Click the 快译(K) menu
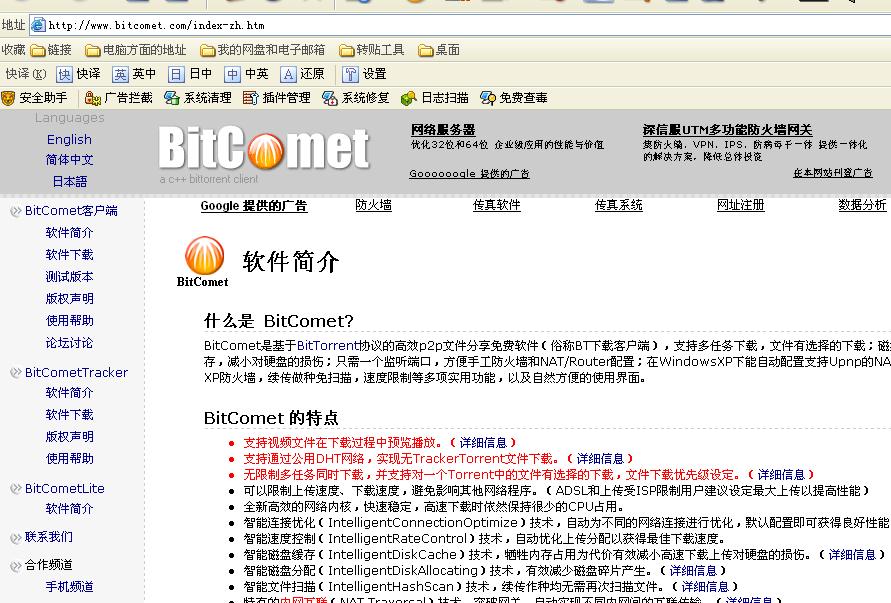This screenshot has height=603, width=891. coord(26,74)
